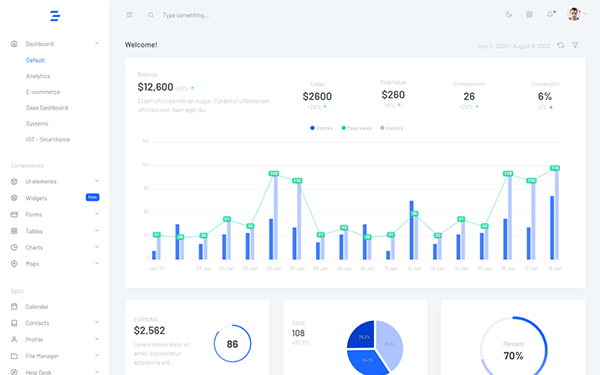Open the apps grid icon in header
Image resolution: width=600 pixels, height=375 pixels.
(x=529, y=15)
